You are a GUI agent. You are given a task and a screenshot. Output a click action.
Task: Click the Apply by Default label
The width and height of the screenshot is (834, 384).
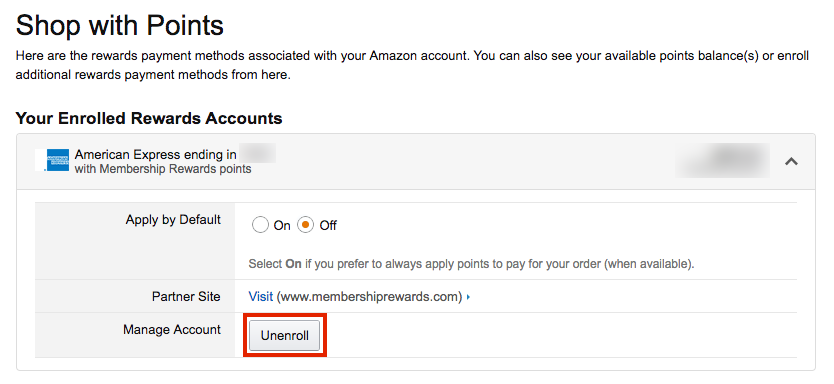pos(173,220)
